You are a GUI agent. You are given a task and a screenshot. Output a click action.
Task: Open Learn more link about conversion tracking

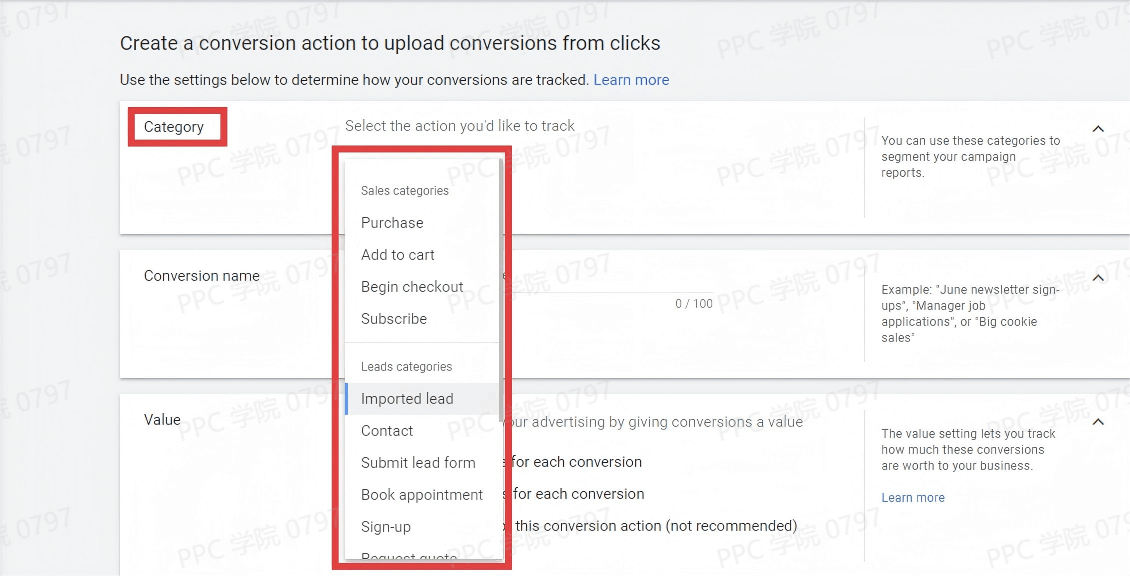631,80
